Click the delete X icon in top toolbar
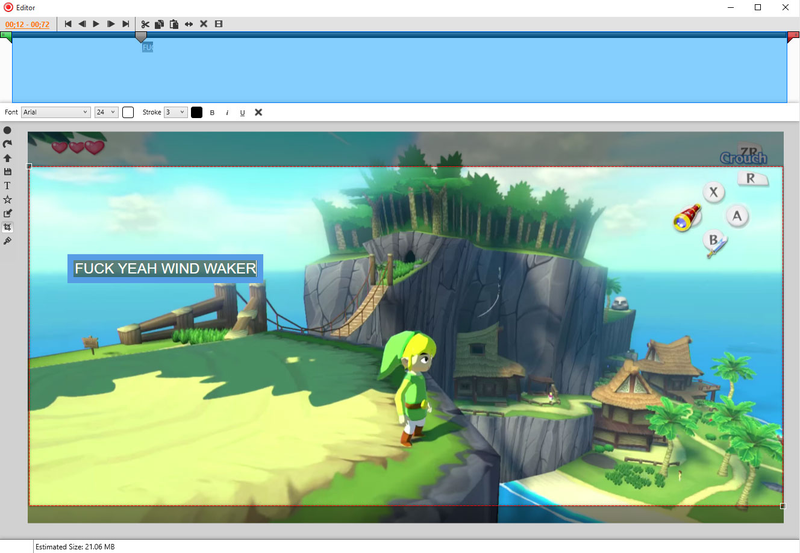 pyautogui.click(x=204, y=24)
